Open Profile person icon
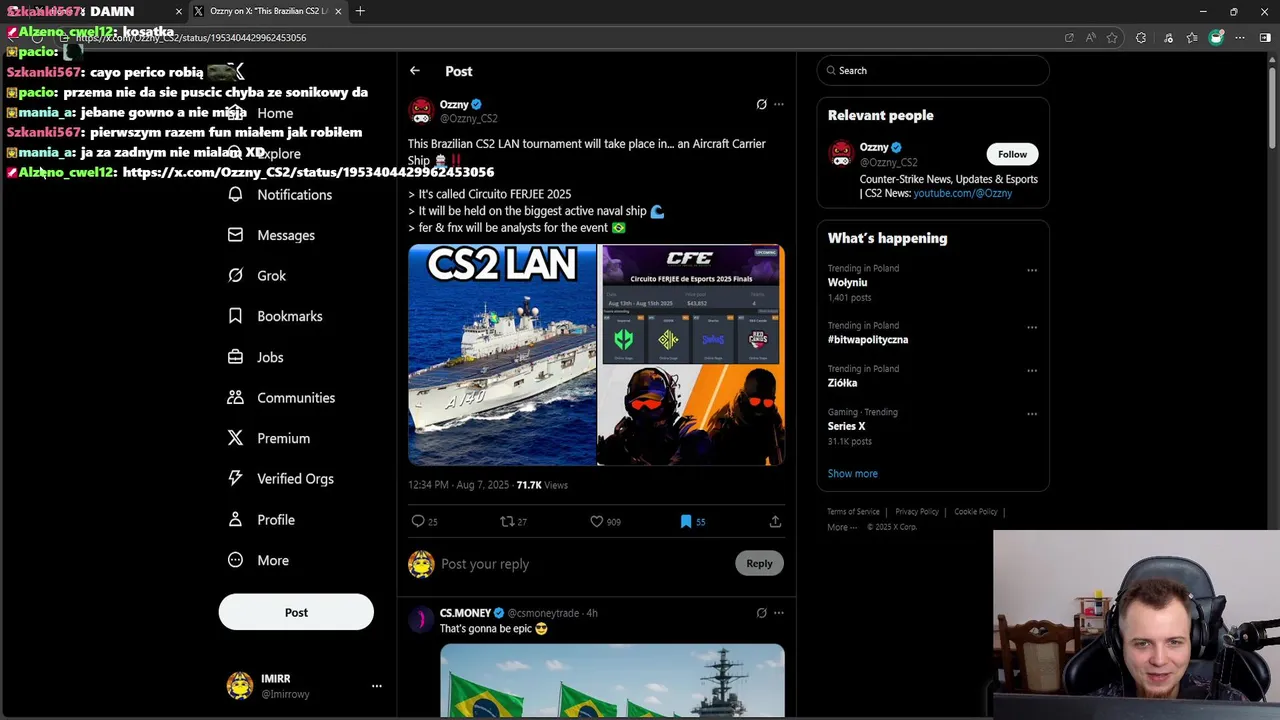The height and width of the screenshot is (720, 1280). click(235, 519)
